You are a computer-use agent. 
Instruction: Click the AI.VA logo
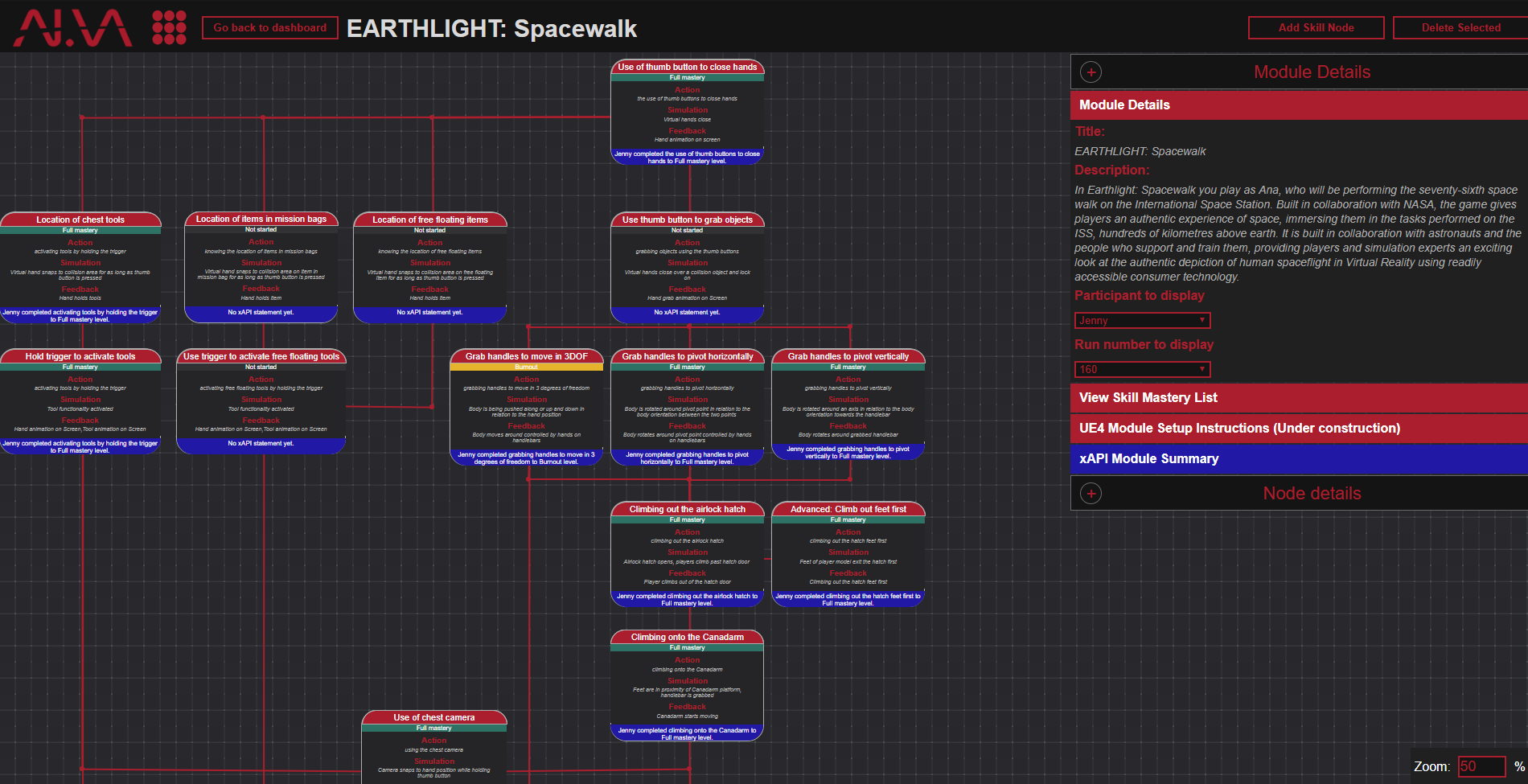(x=72, y=28)
